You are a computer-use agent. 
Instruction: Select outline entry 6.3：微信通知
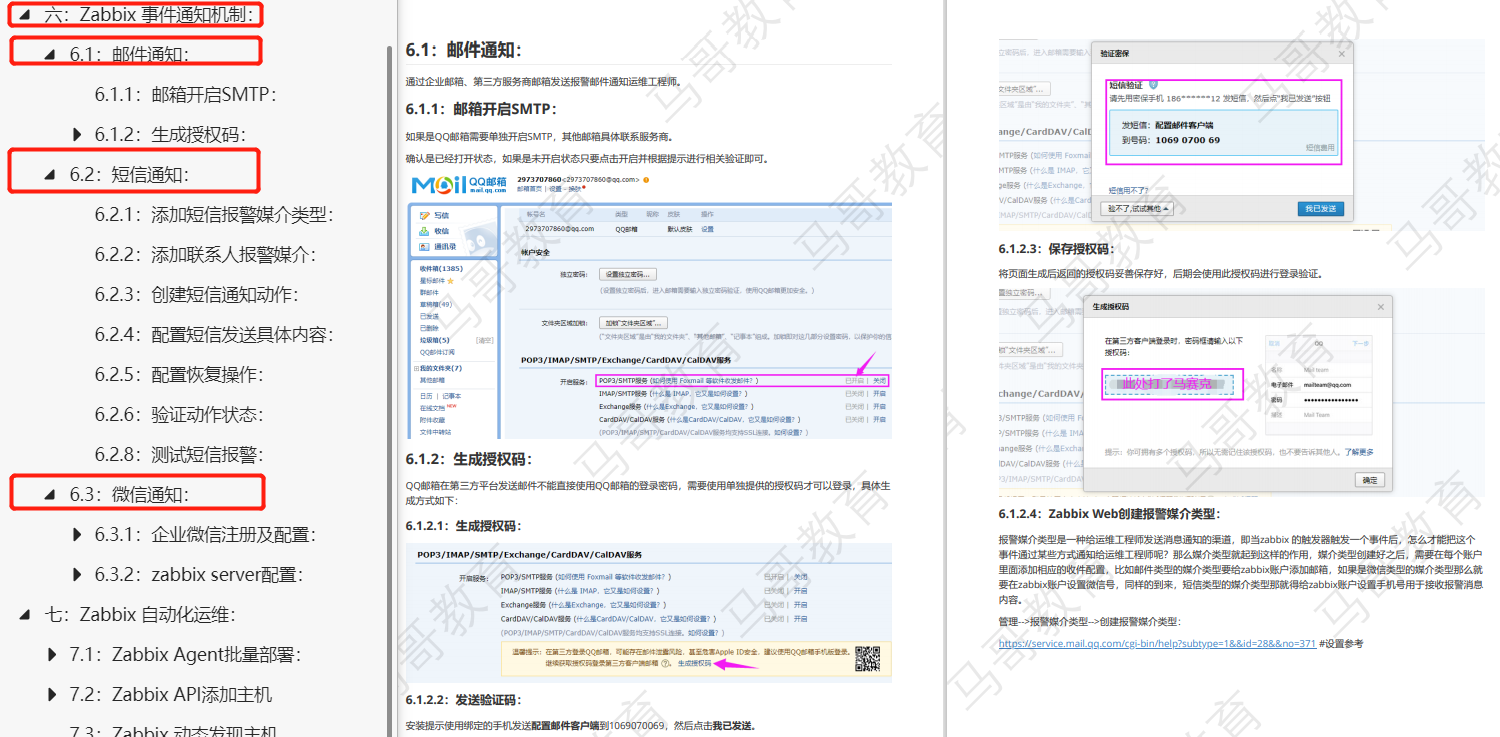(x=129, y=494)
